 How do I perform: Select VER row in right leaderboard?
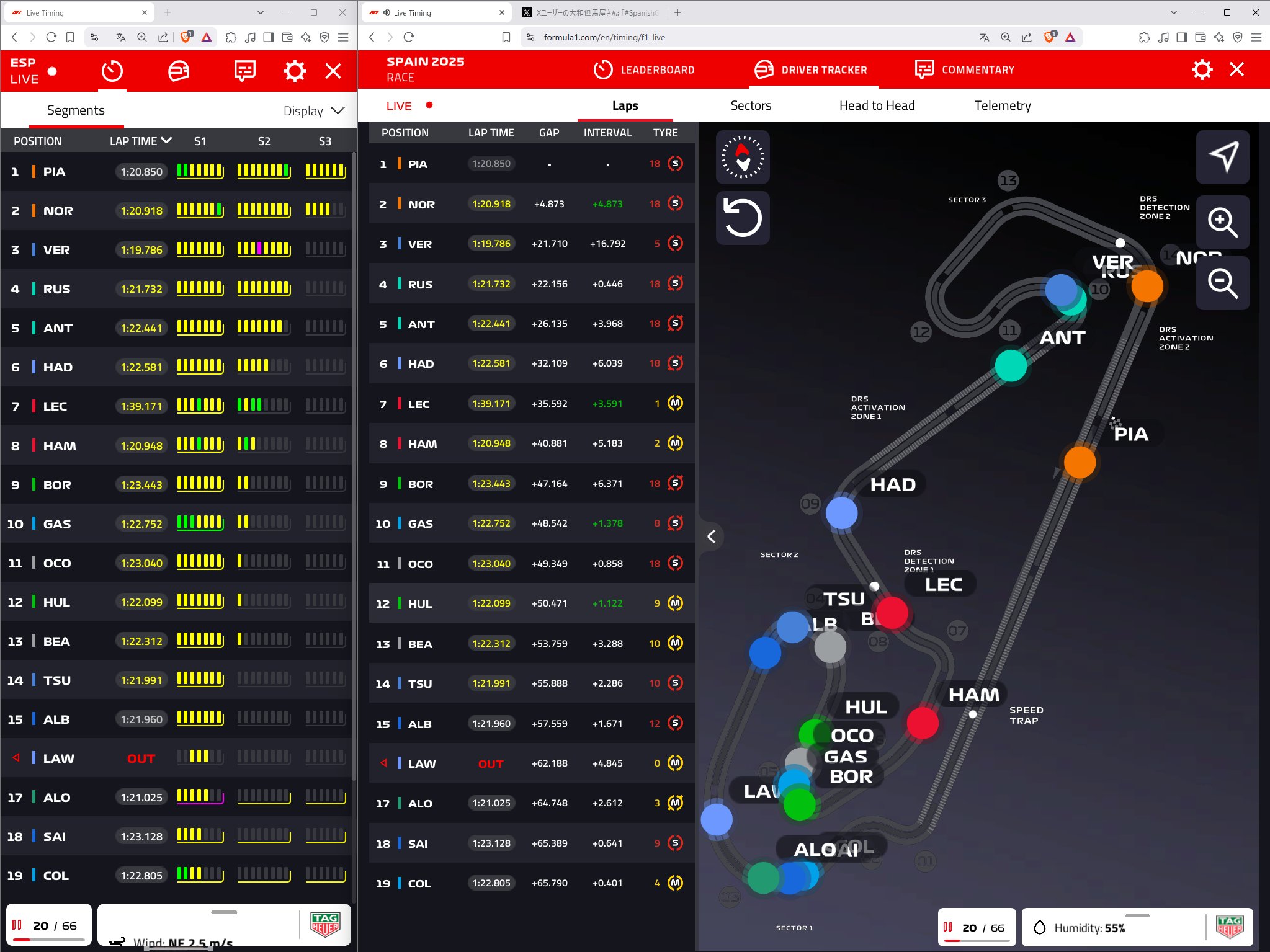pos(532,244)
